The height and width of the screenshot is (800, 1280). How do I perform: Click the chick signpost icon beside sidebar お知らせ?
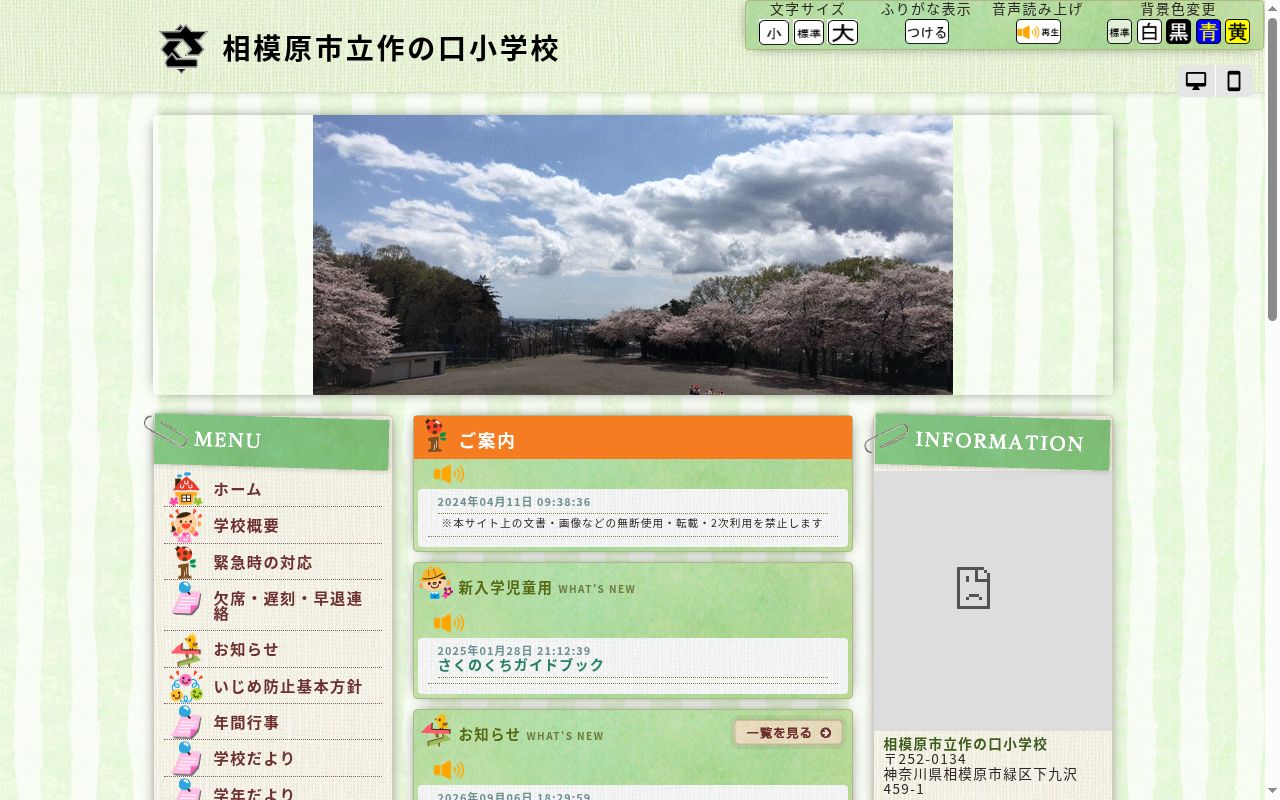point(186,650)
